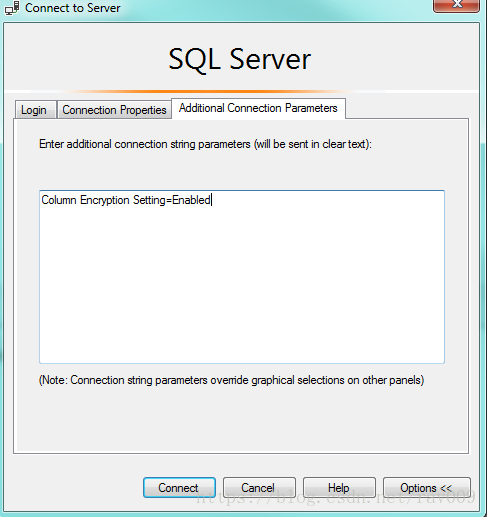Click the Connect to Server title icon
The height and width of the screenshot is (517, 487).
12,8
